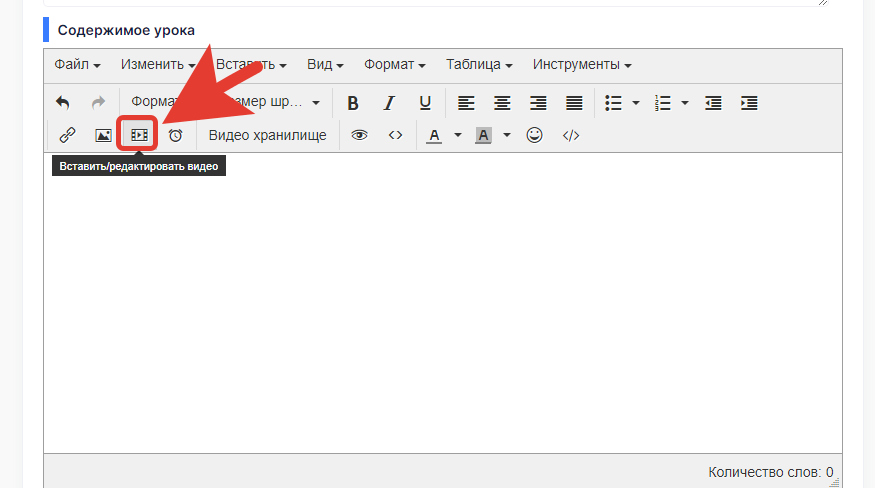Preview content with eye icon
Image resolution: width=875 pixels, height=488 pixels.
pos(359,135)
